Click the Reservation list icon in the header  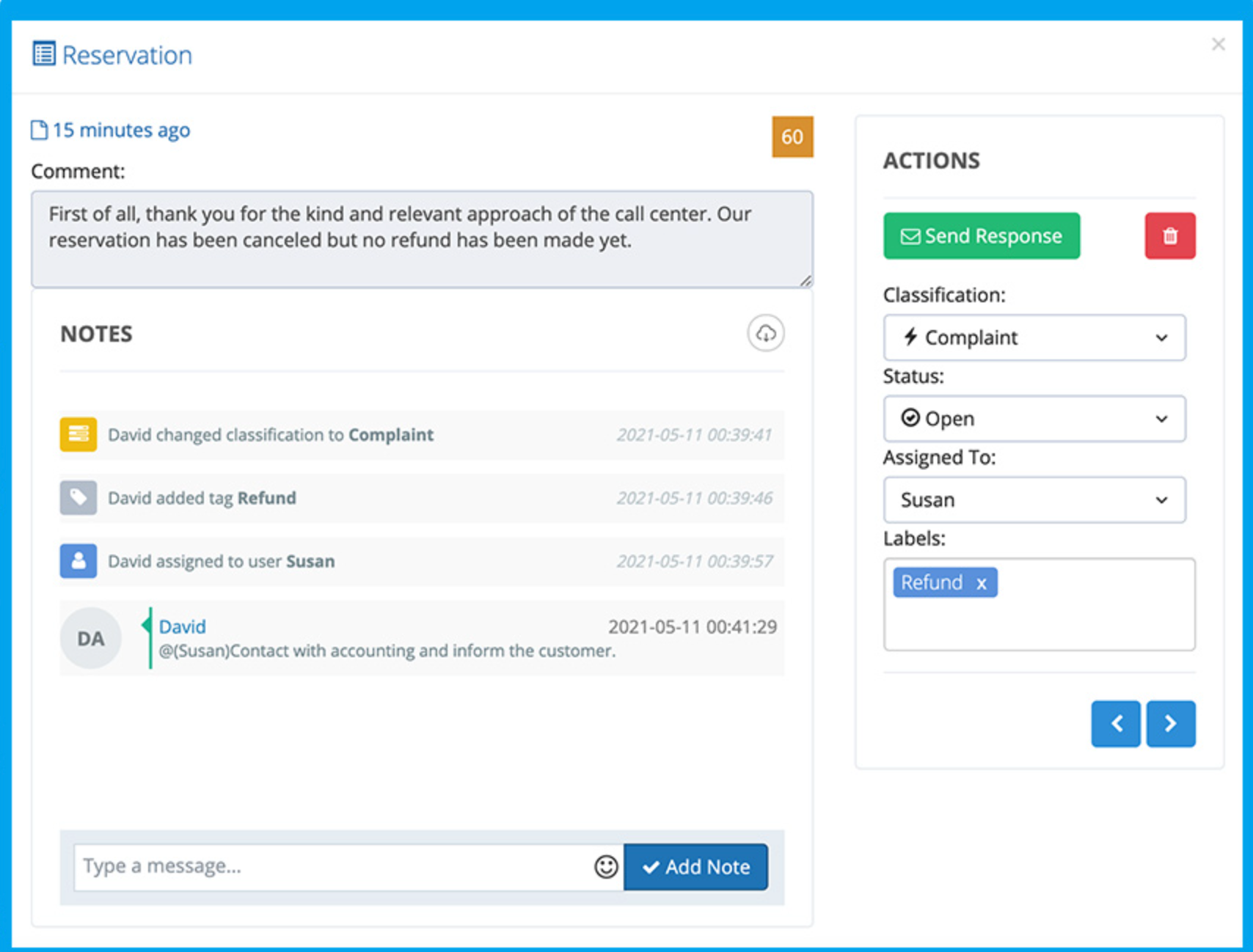(x=44, y=54)
